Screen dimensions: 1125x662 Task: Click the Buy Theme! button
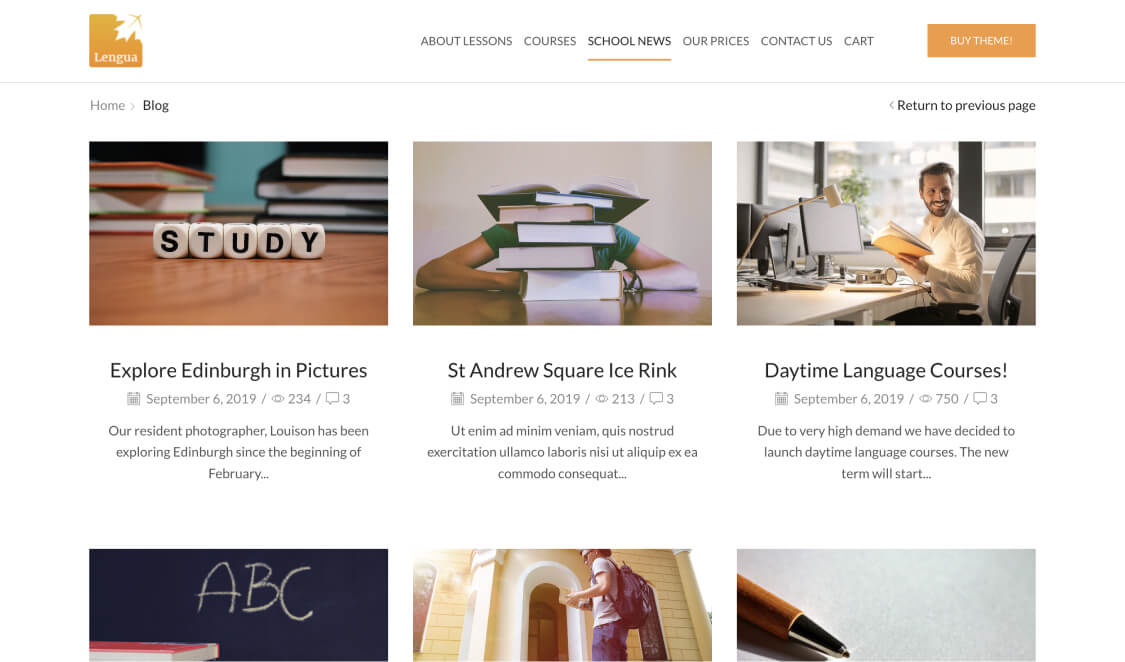pyautogui.click(x=981, y=40)
